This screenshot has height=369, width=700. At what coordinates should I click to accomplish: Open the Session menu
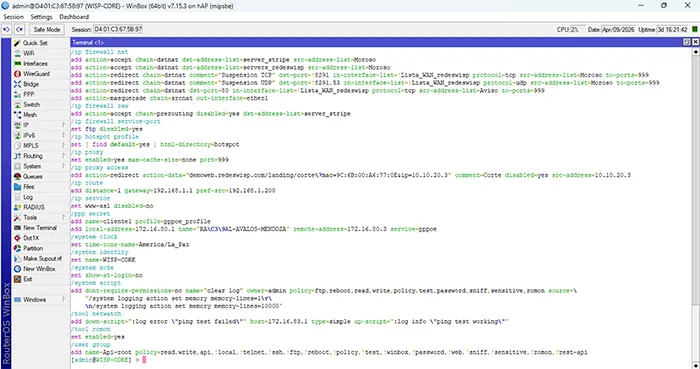point(13,17)
